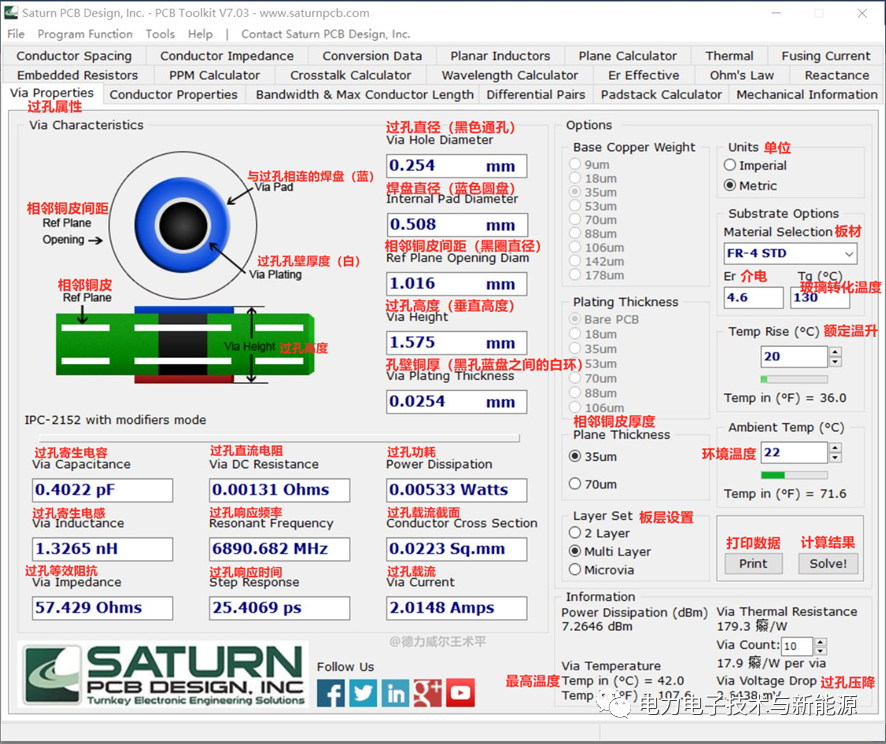Click the Ambient Temp value field
Viewport: 886px width, 744px height.
point(794,453)
